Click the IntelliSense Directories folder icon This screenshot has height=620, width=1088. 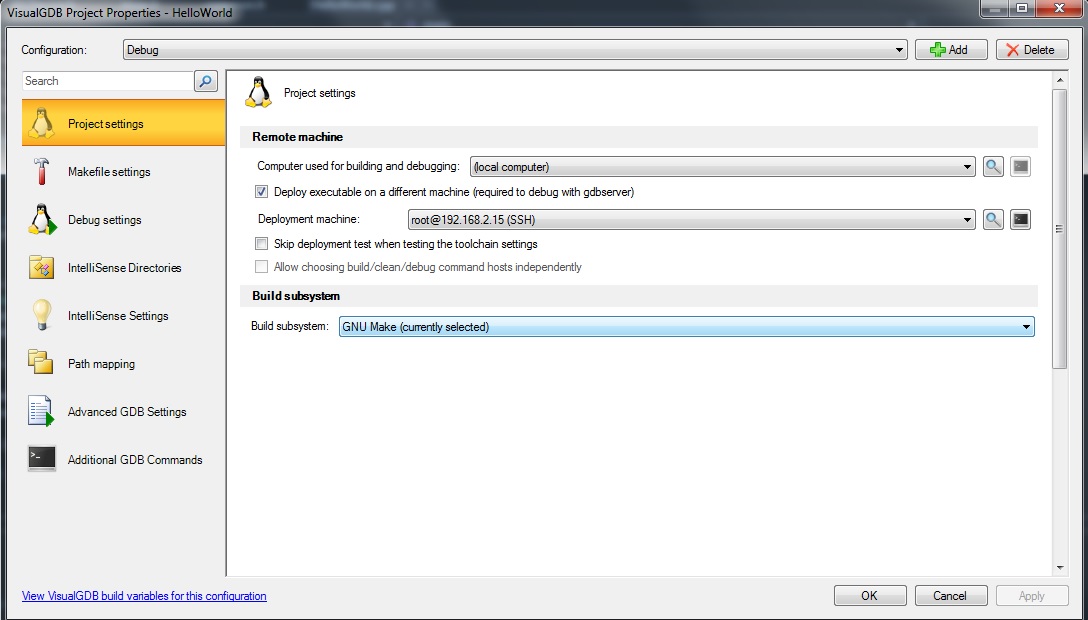tap(41, 267)
